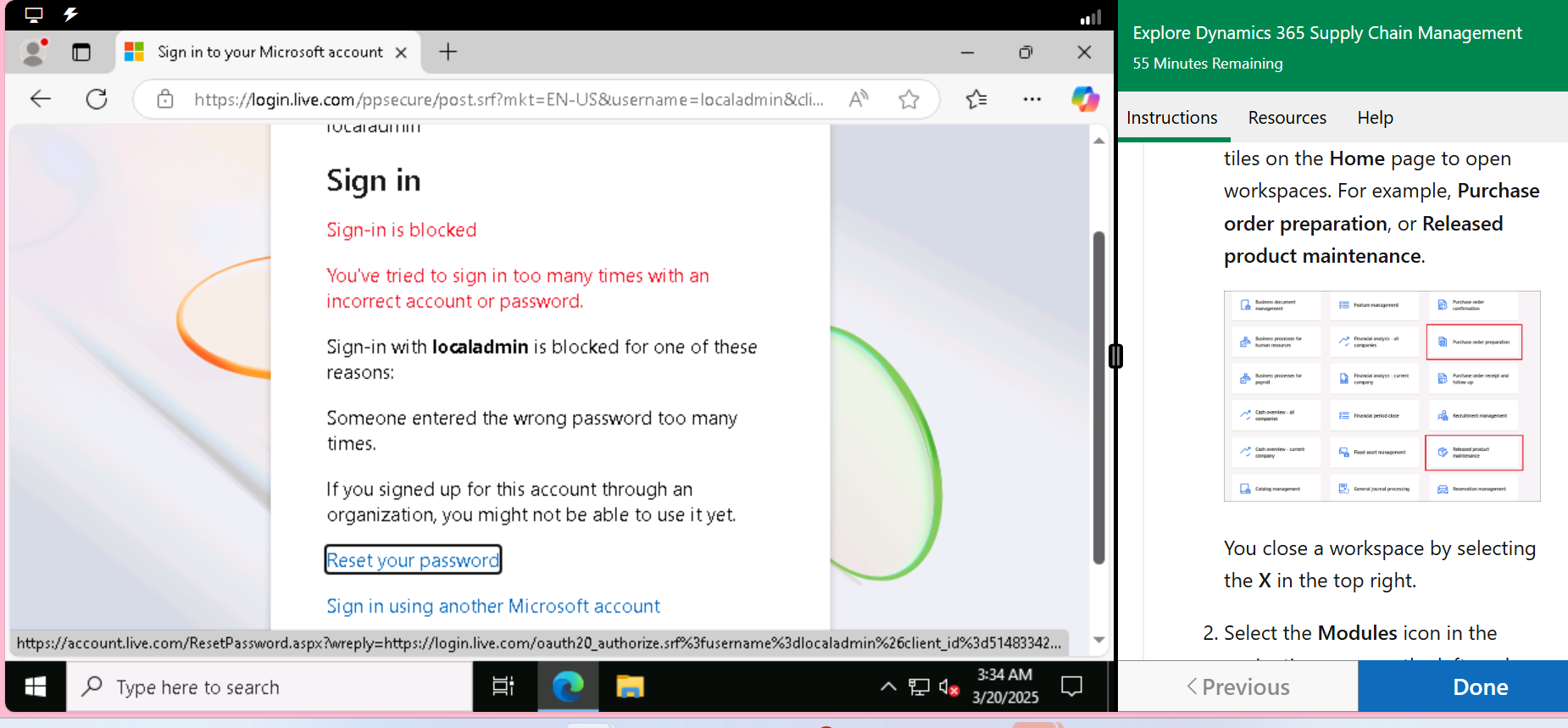Open the tab actions menu icon
Screen dimensions: 1568x728
click(x=81, y=53)
